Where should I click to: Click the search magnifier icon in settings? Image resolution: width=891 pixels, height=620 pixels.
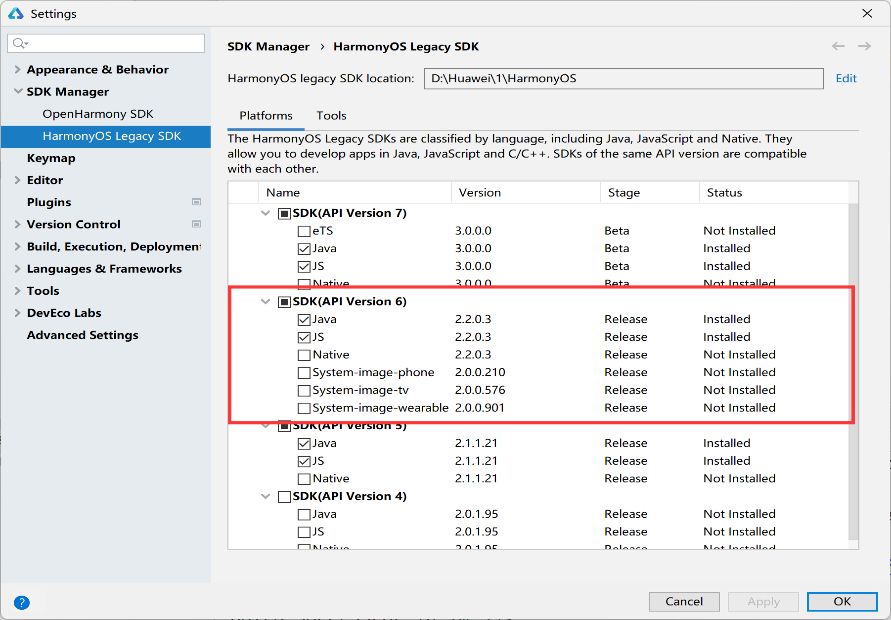click(x=19, y=43)
